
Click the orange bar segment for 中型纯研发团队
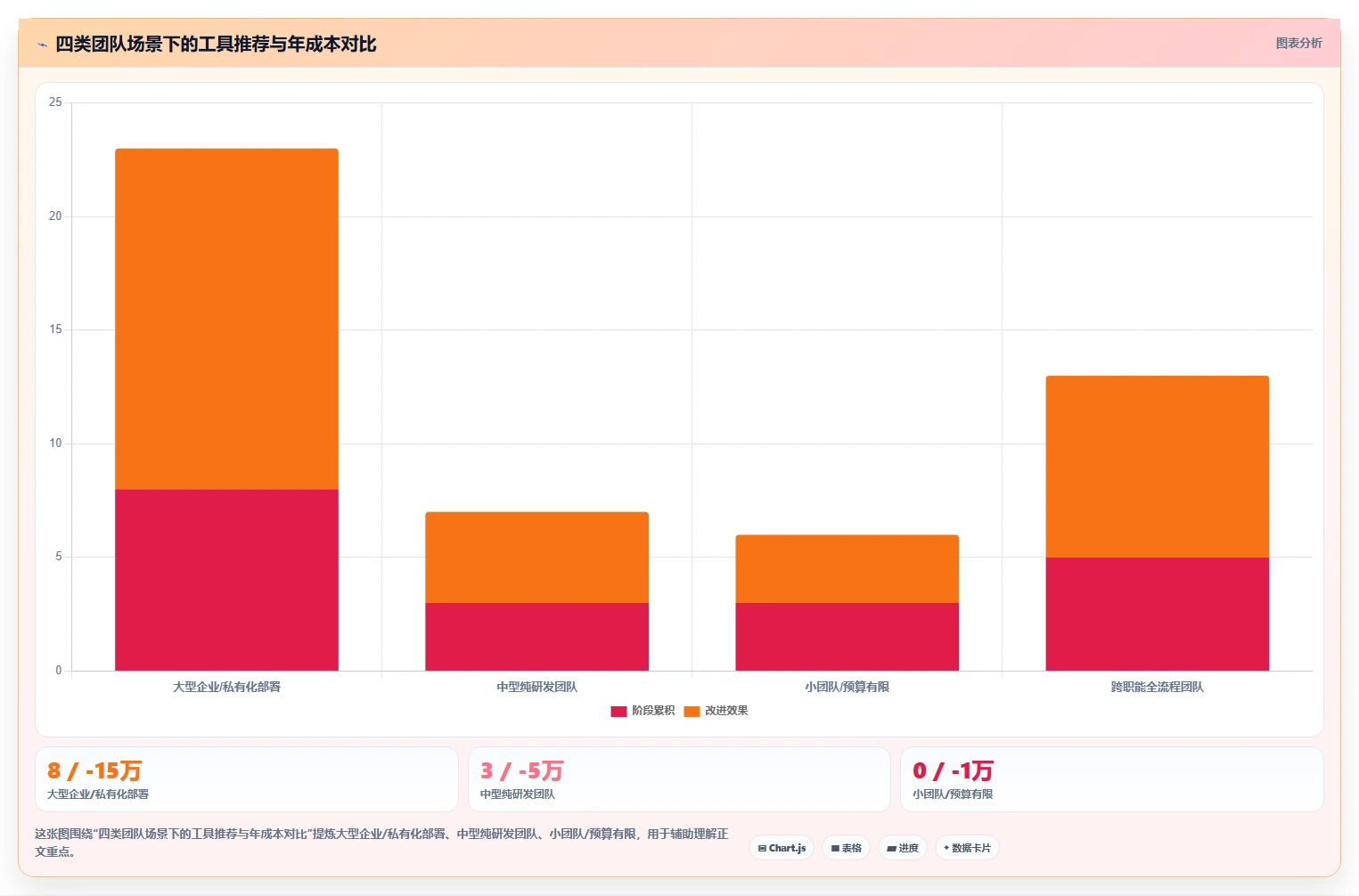pyautogui.click(x=536, y=558)
